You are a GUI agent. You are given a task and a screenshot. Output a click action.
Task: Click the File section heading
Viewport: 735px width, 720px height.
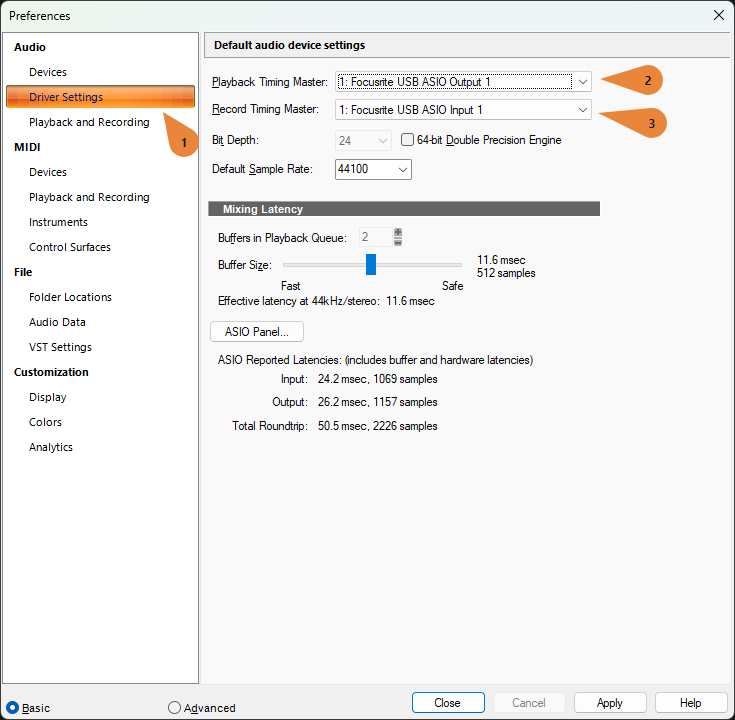pyautogui.click(x=23, y=272)
